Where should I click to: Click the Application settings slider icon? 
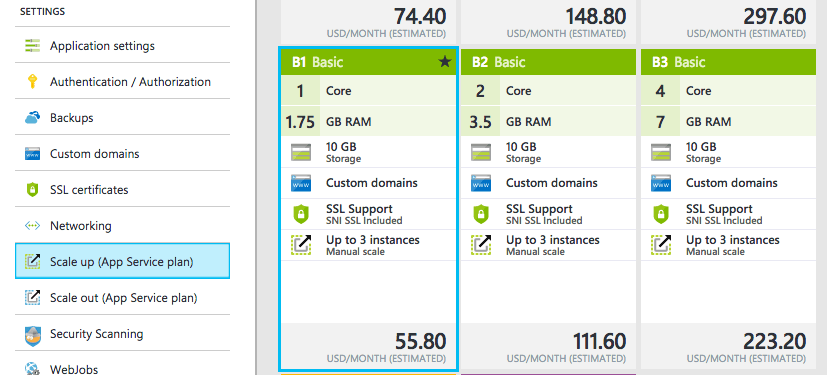(x=33, y=46)
